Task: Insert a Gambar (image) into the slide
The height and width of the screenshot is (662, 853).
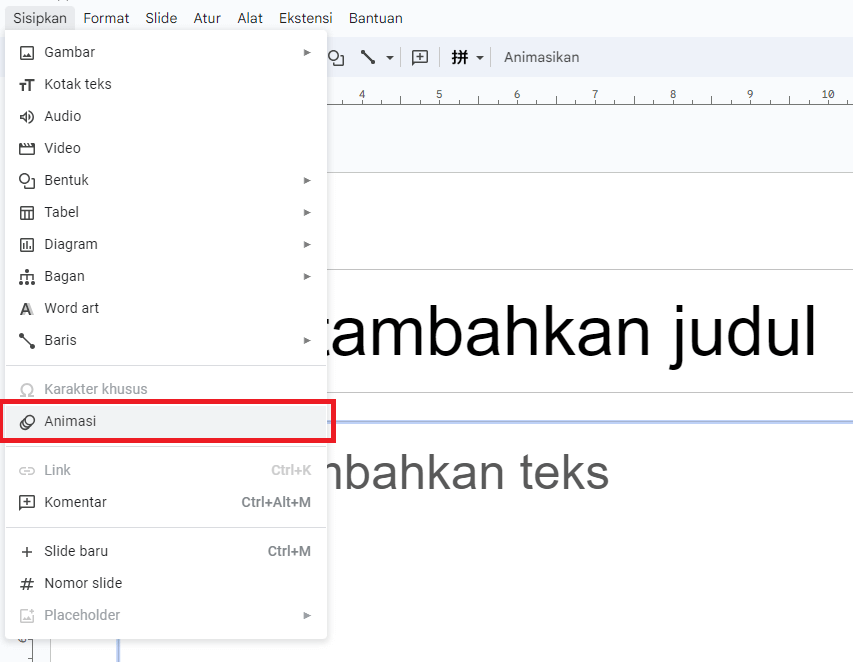Action: [65, 52]
